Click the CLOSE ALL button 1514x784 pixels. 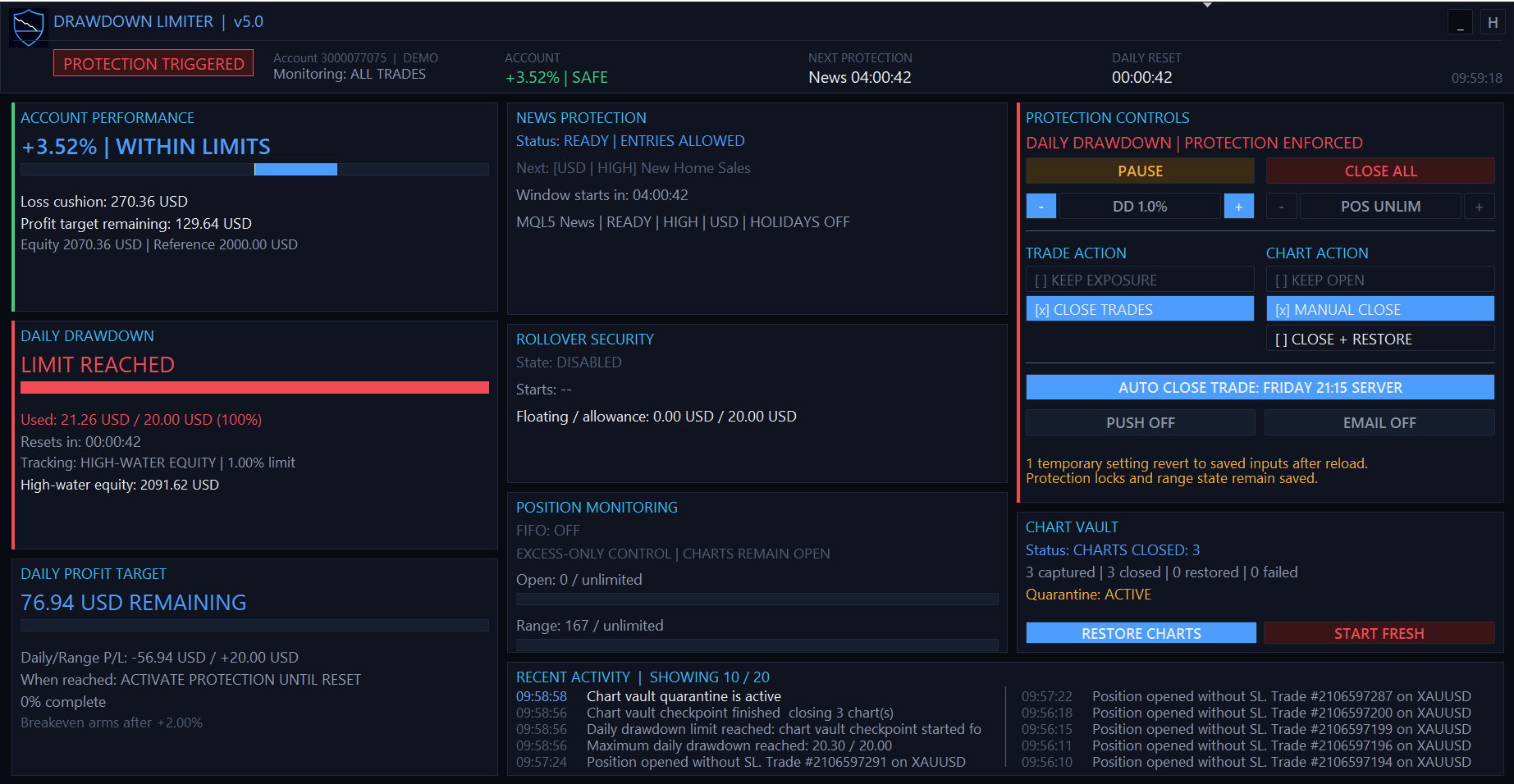click(x=1381, y=171)
